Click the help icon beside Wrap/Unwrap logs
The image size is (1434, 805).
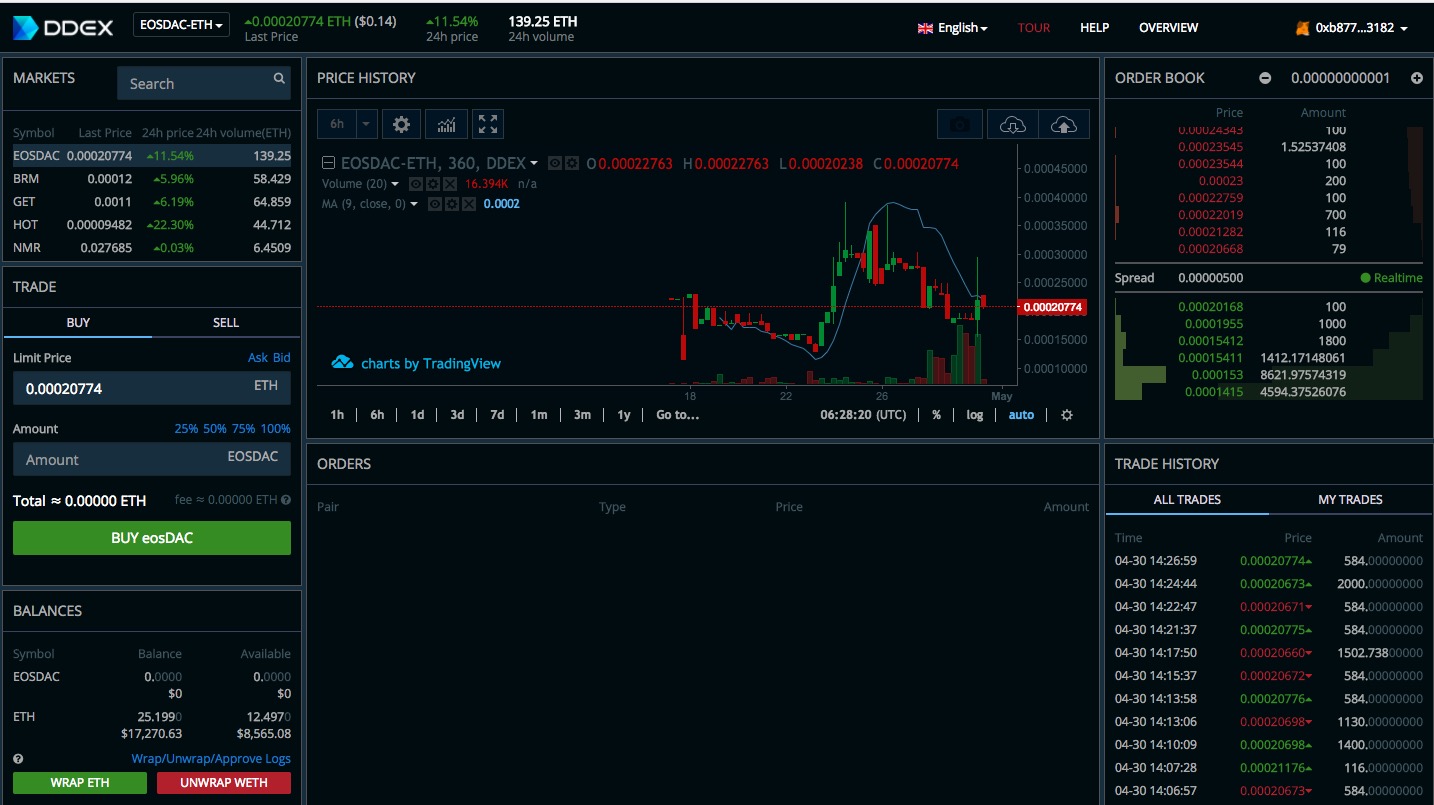coord(18,759)
